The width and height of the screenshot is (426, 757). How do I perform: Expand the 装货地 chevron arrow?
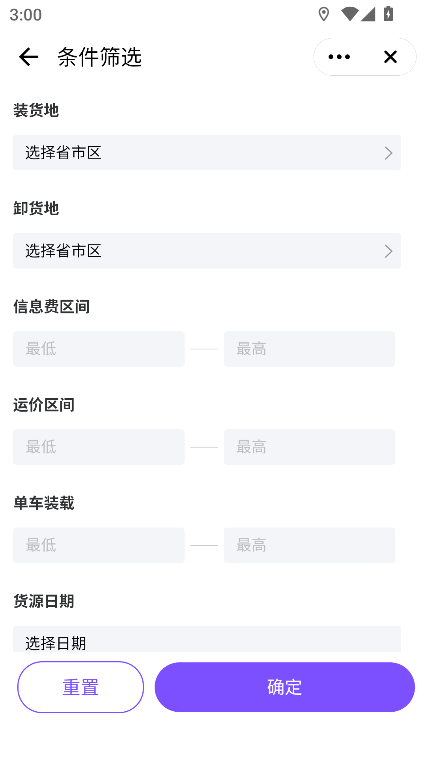click(388, 153)
